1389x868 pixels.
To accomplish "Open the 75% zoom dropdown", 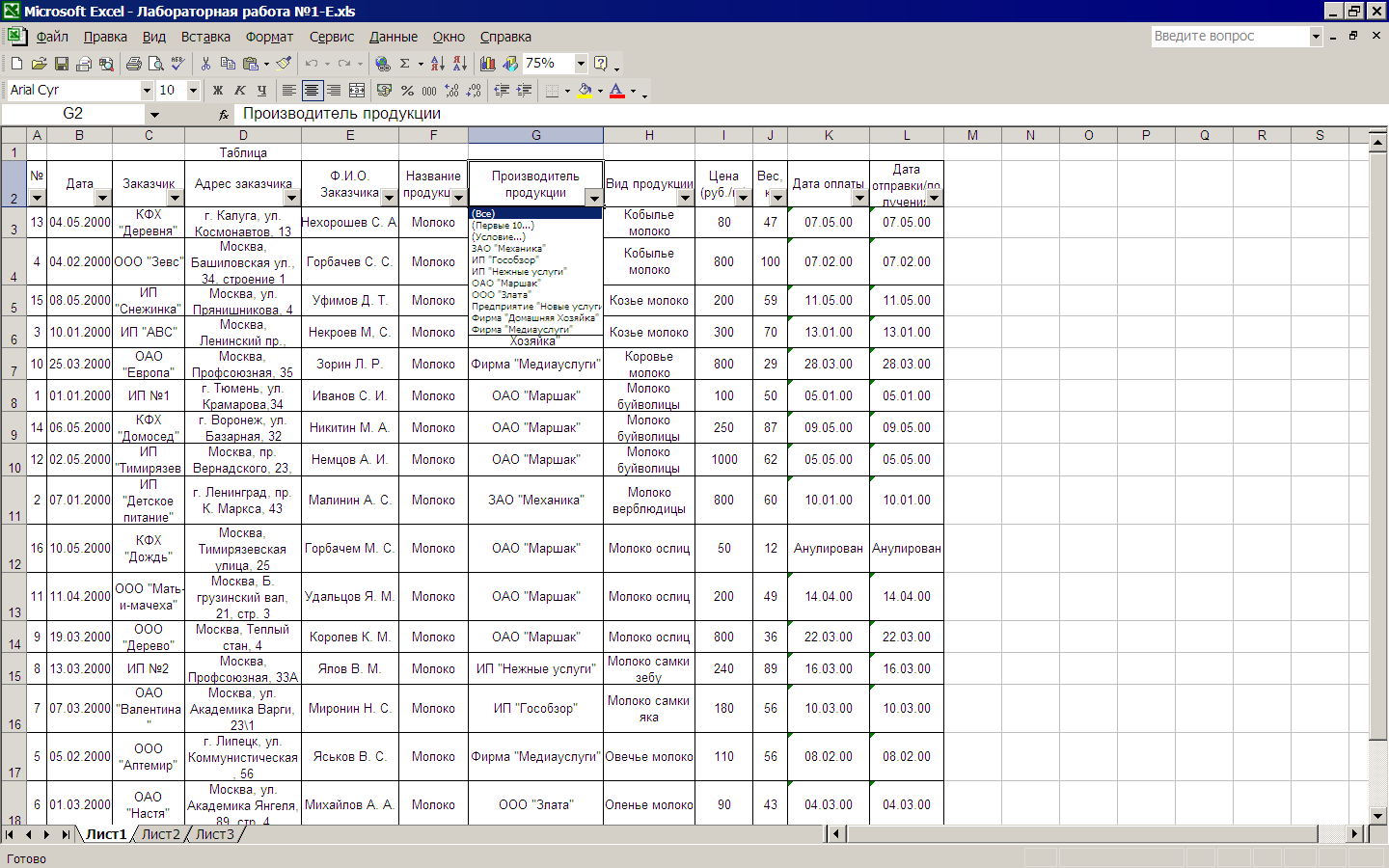I will tap(581, 64).
